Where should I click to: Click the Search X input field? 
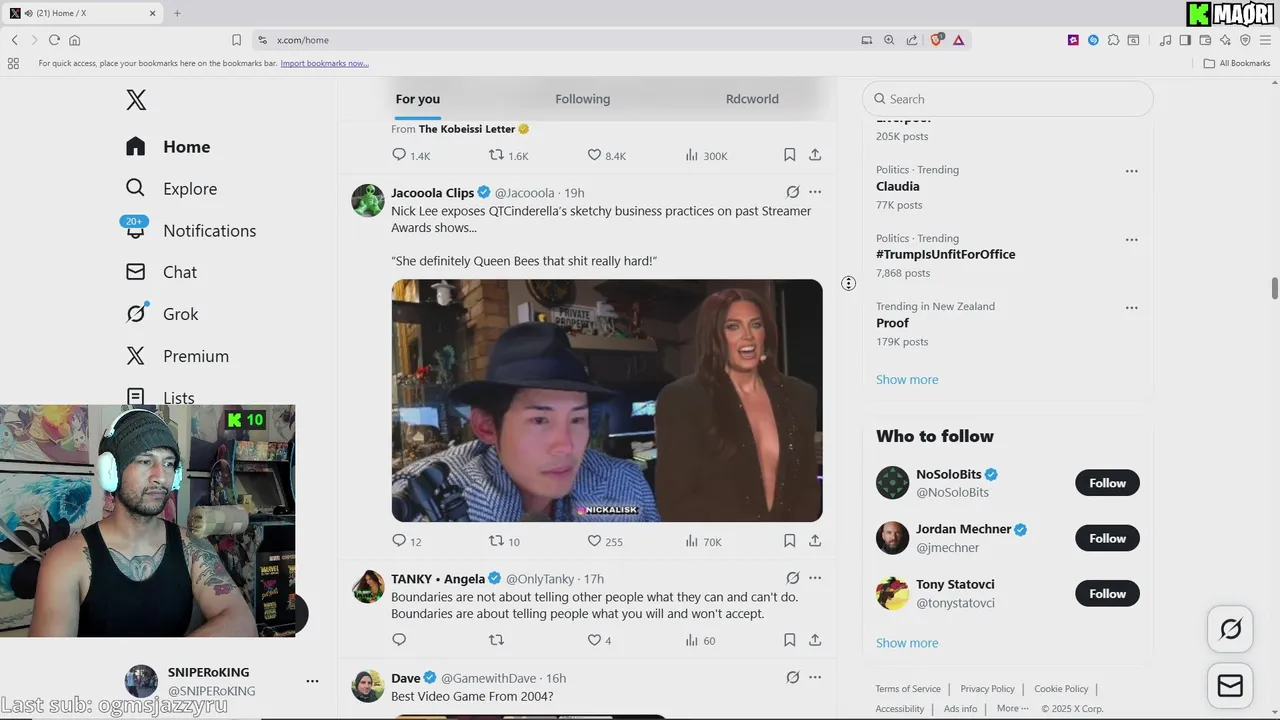tap(1008, 99)
